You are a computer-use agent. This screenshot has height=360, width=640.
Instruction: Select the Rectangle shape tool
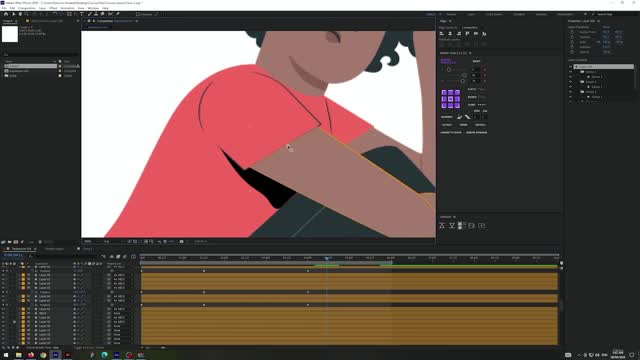(69, 14)
